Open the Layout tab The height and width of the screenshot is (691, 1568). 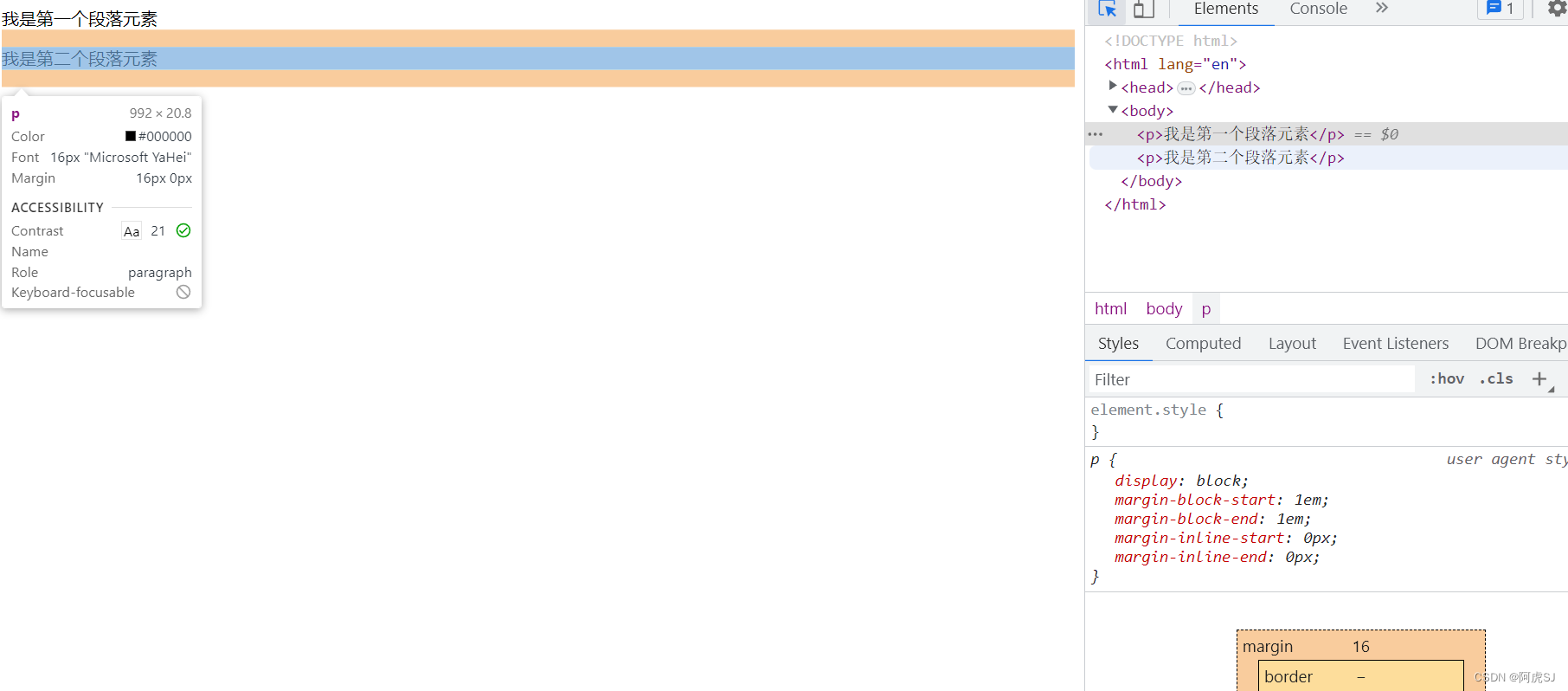[x=1292, y=344]
